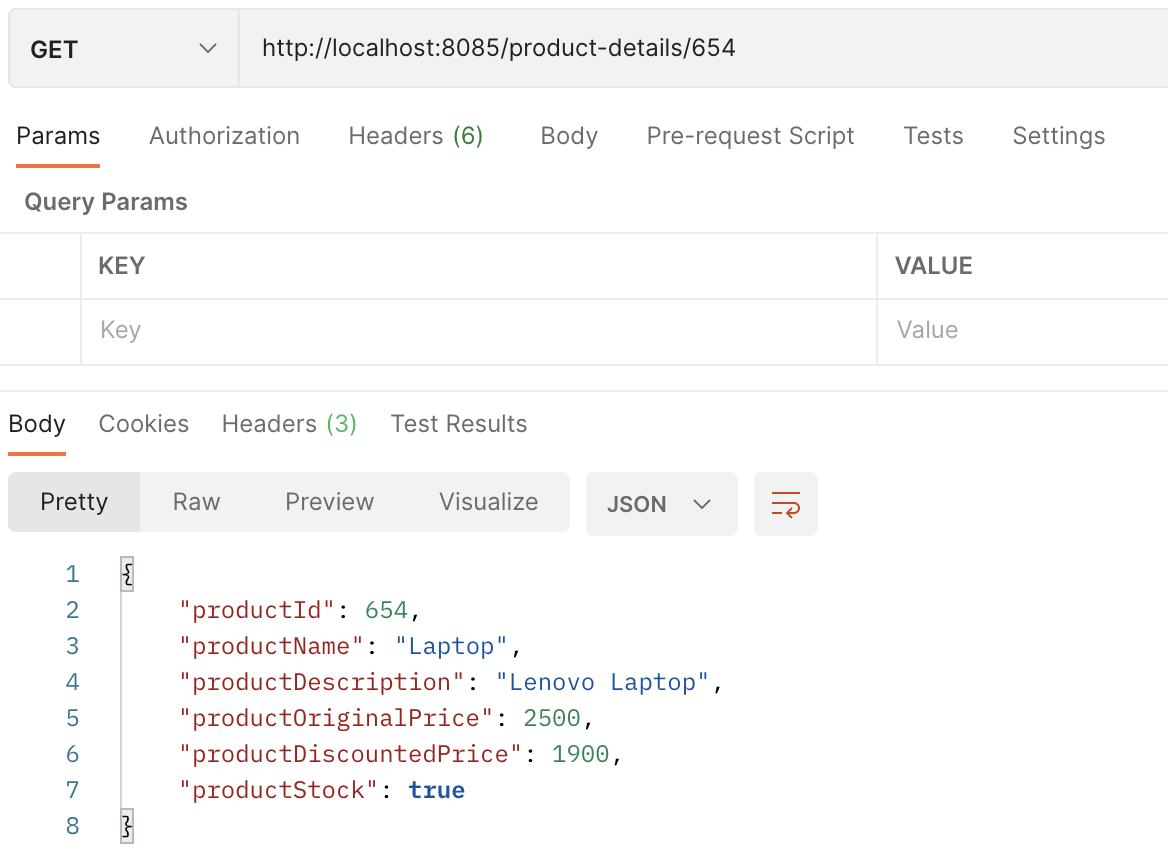
Task: Click the Key input under Query Params
Action: point(300,331)
